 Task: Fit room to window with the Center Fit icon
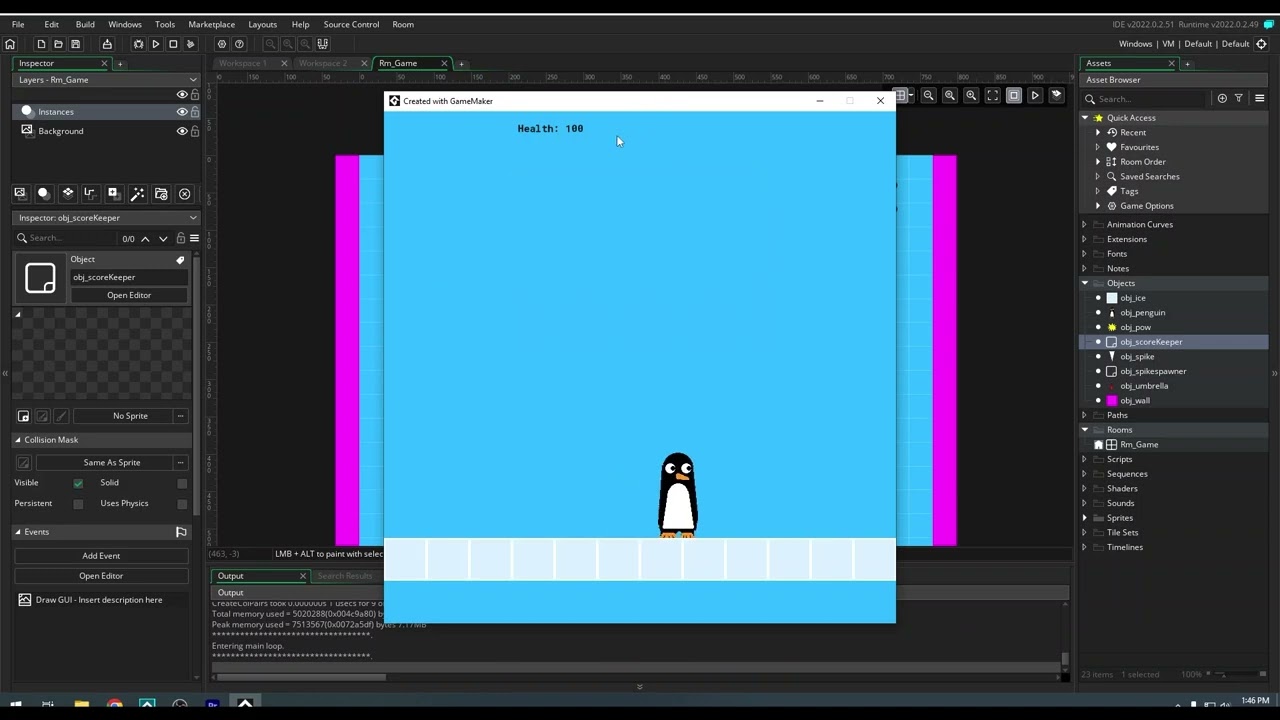tap(992, 96)
